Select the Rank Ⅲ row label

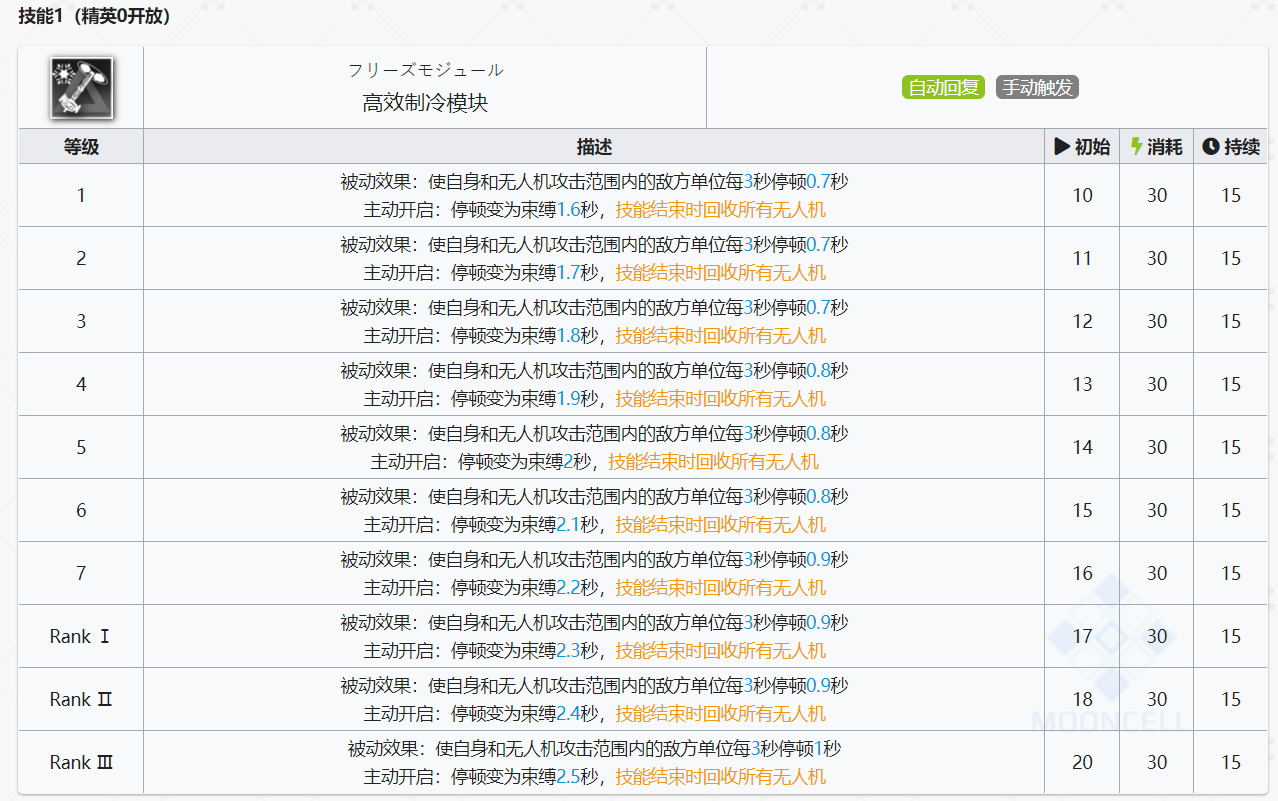point(81,763)
